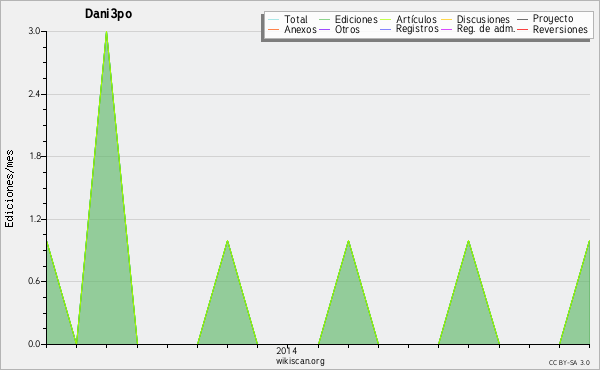
Task: Click the 3.0 y-axis value
Action: 34,31
